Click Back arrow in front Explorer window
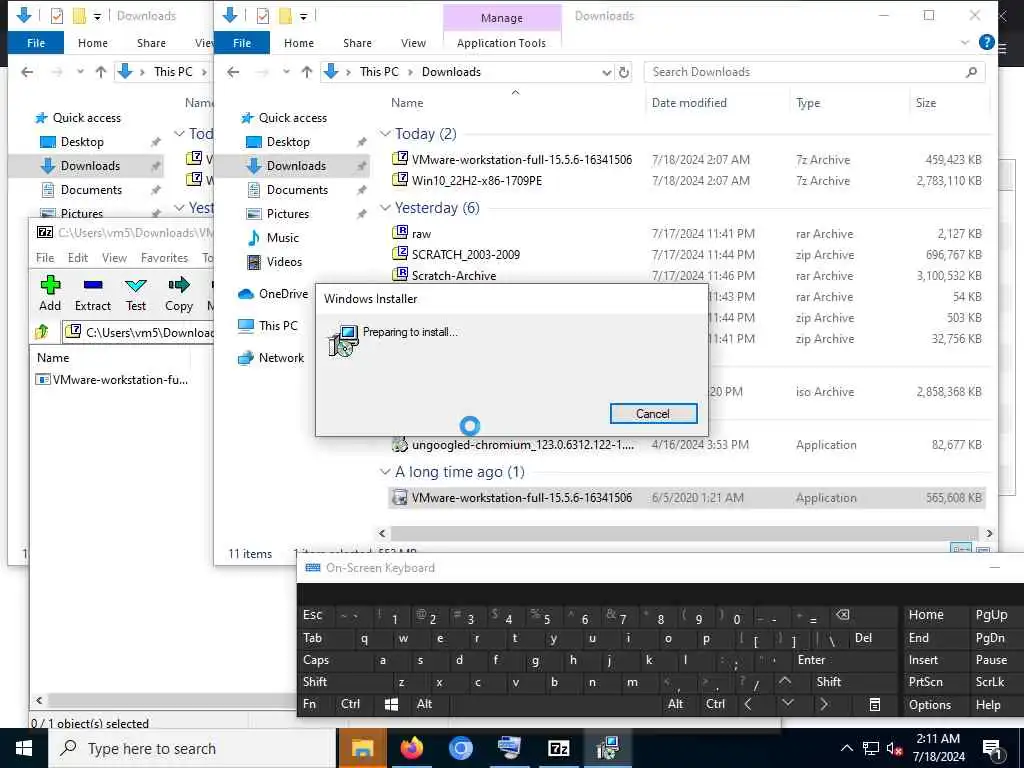This screenshot has height=768, width=1024. pos(233,72)
